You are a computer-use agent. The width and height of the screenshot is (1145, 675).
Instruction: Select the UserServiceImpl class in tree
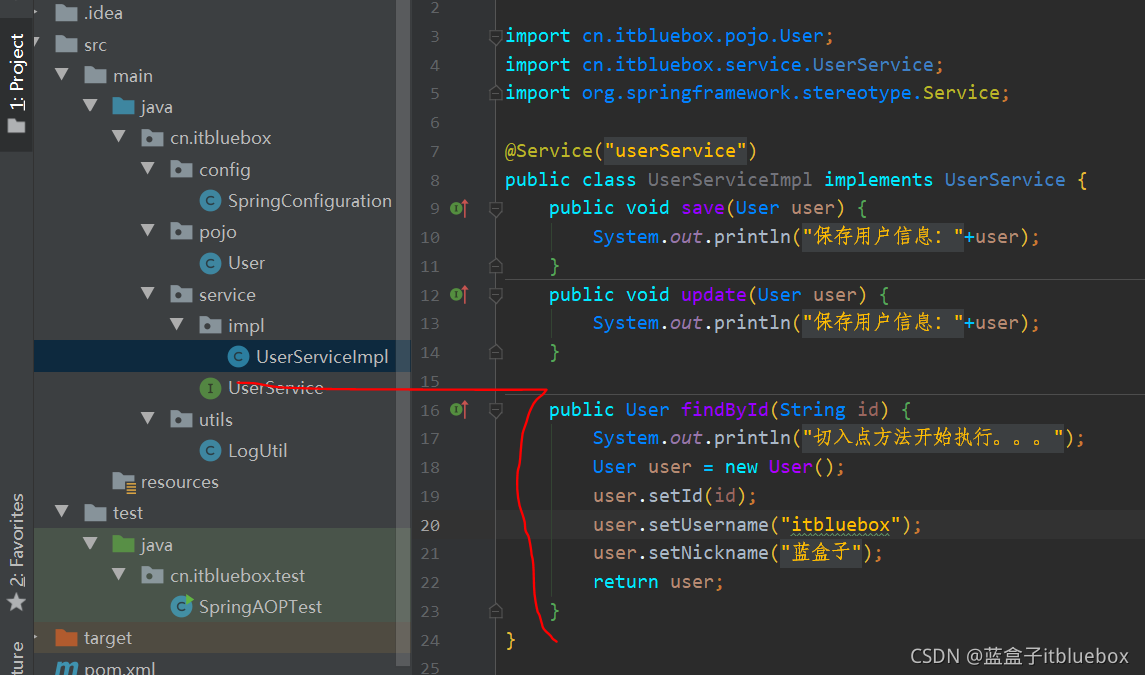point(322,356)
